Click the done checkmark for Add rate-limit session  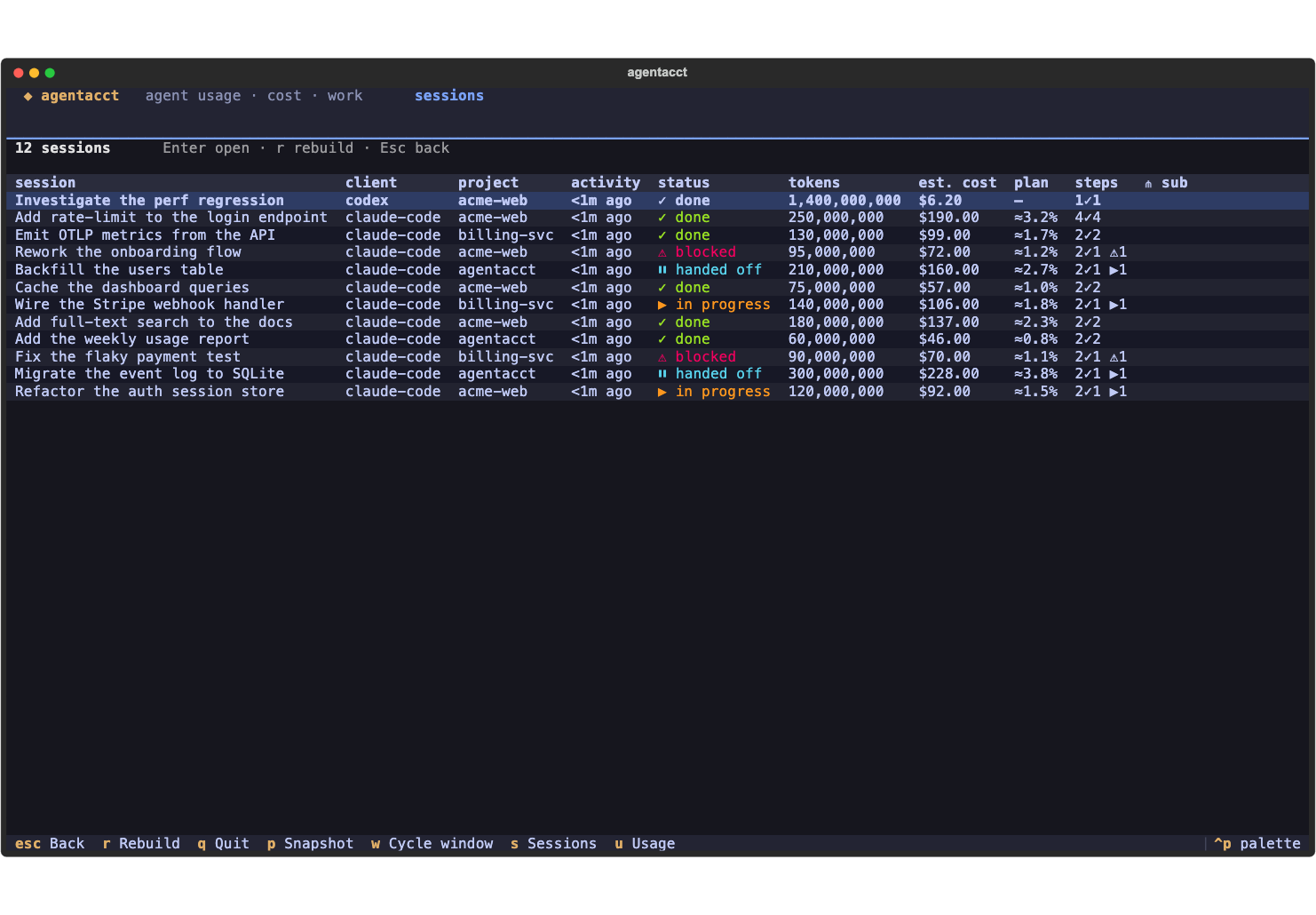662,218
